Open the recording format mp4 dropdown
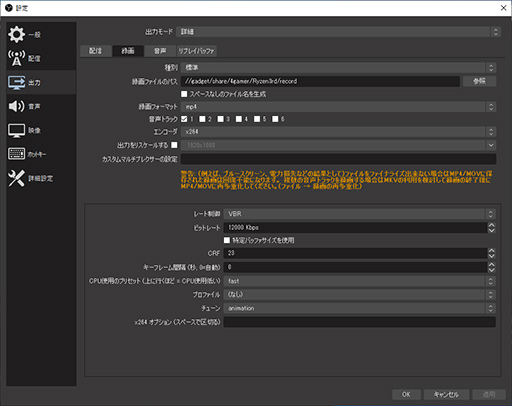This screenshot has width=512, height=406. click(x=338, y=107)
